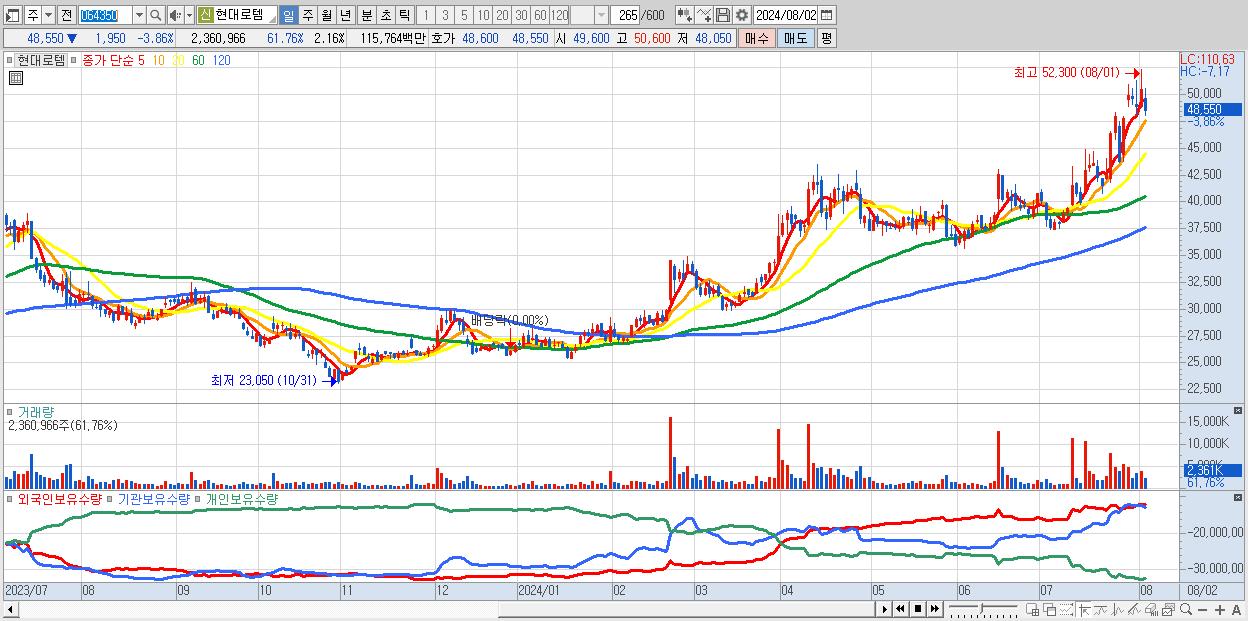Click the 평 button next to 매도
The image size is (1248, 621).
pos(826,38)
